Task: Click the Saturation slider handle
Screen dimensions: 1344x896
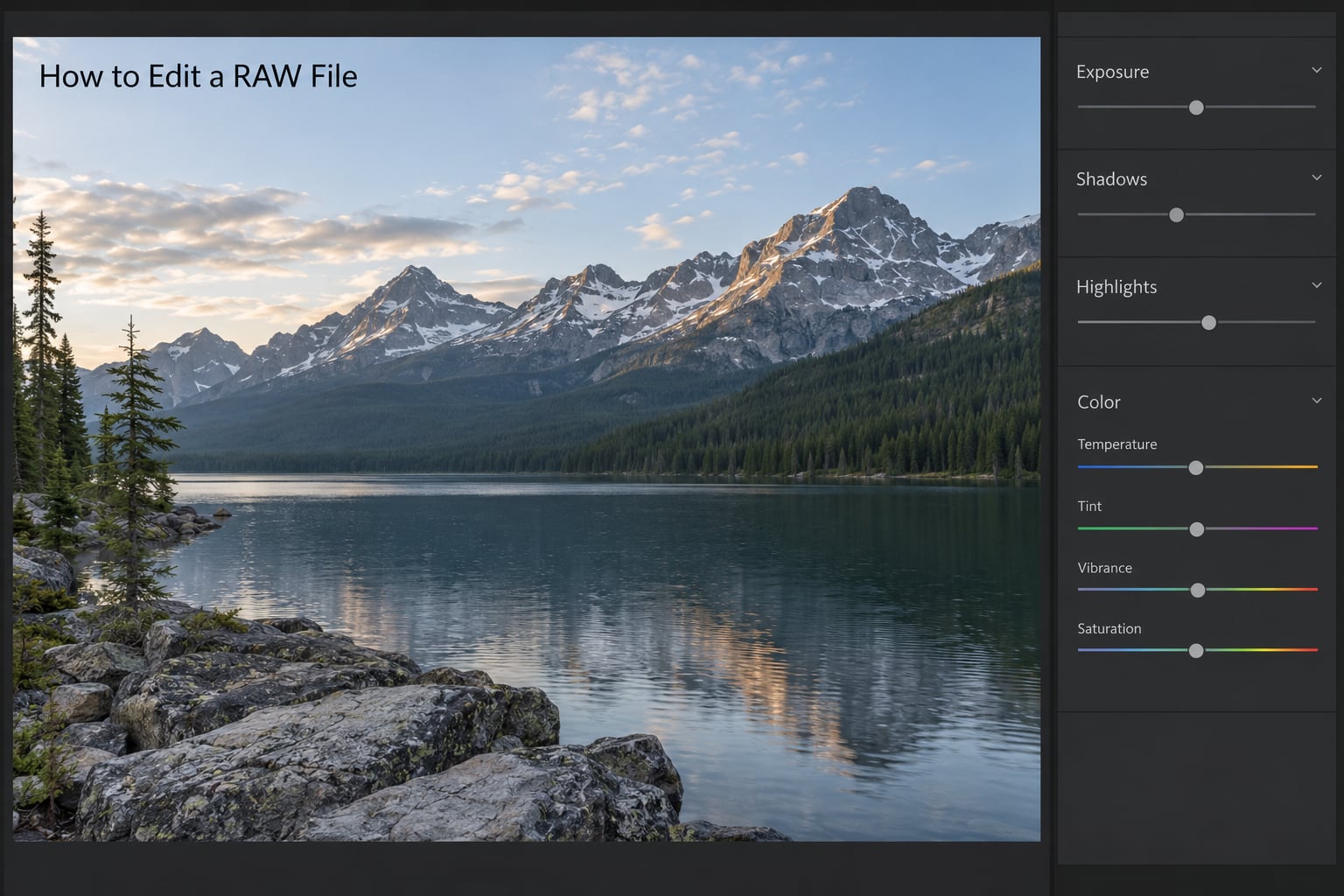Action: coord(1196,651)
